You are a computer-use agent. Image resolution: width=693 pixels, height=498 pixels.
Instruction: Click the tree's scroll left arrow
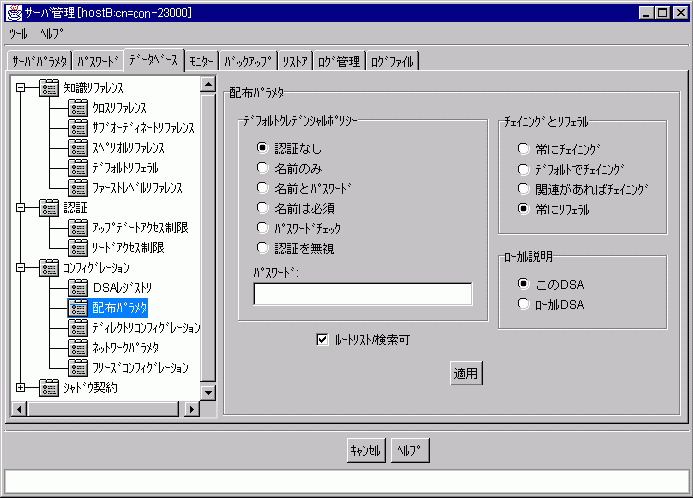click(x=19, y=409)
